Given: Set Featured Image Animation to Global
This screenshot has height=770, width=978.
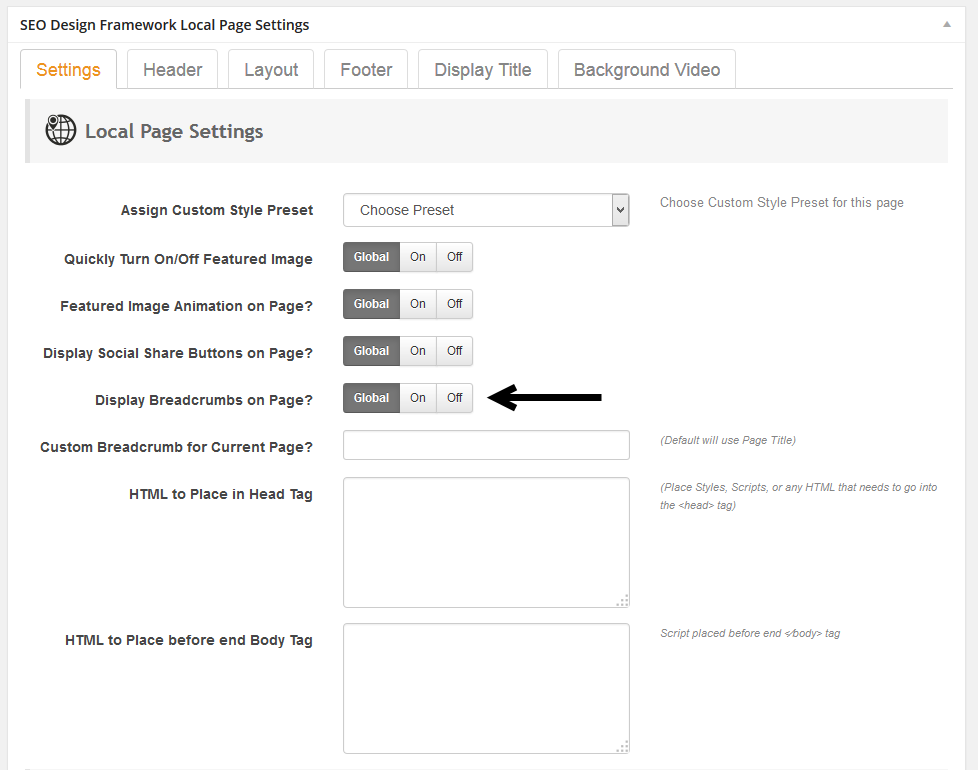Looking at the screenshot, I should coord(371,304).
